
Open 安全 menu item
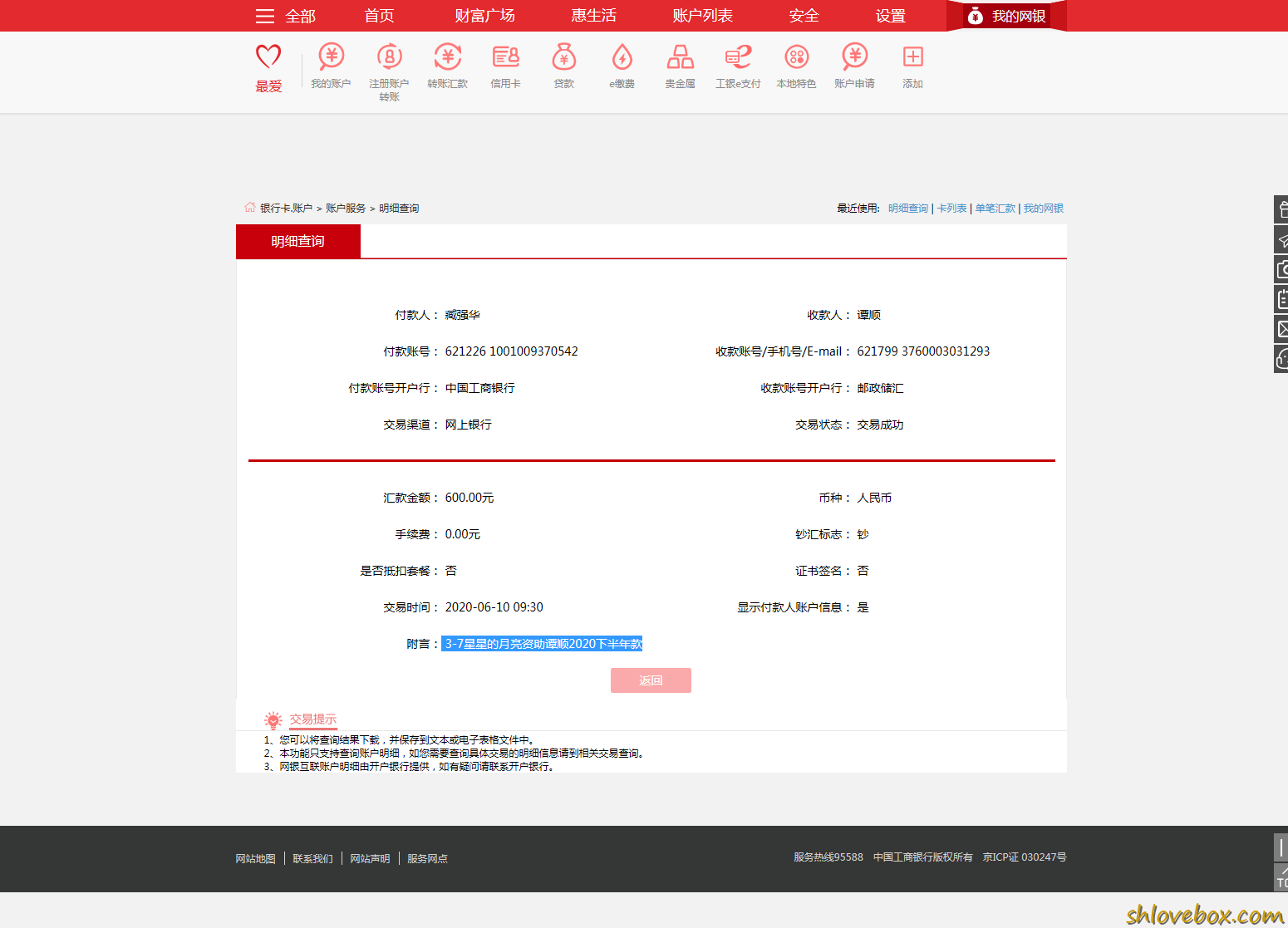(x=804, y=16)
